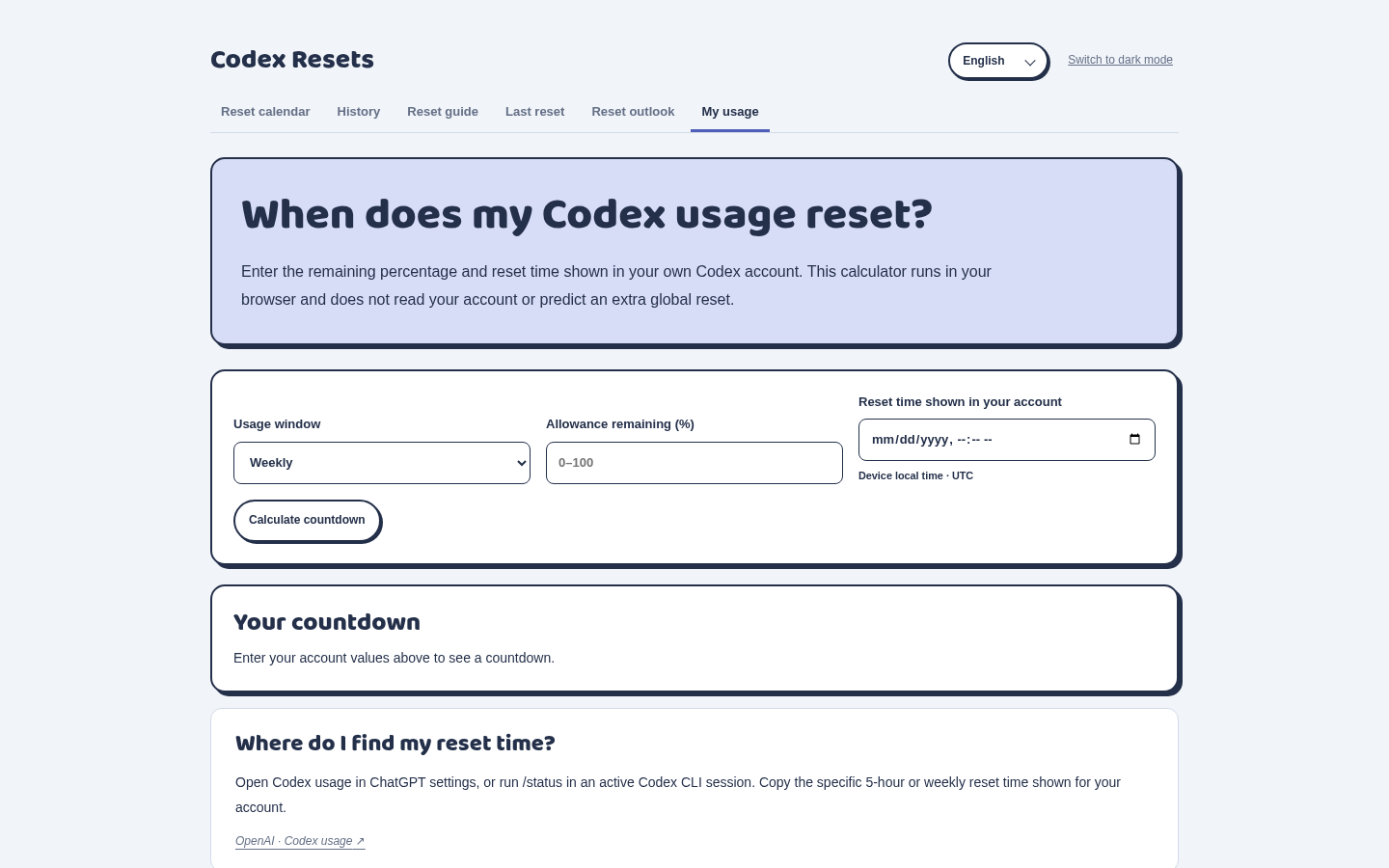
Task: Click the 'Your countdown' heading
Action: click(327, 622)
